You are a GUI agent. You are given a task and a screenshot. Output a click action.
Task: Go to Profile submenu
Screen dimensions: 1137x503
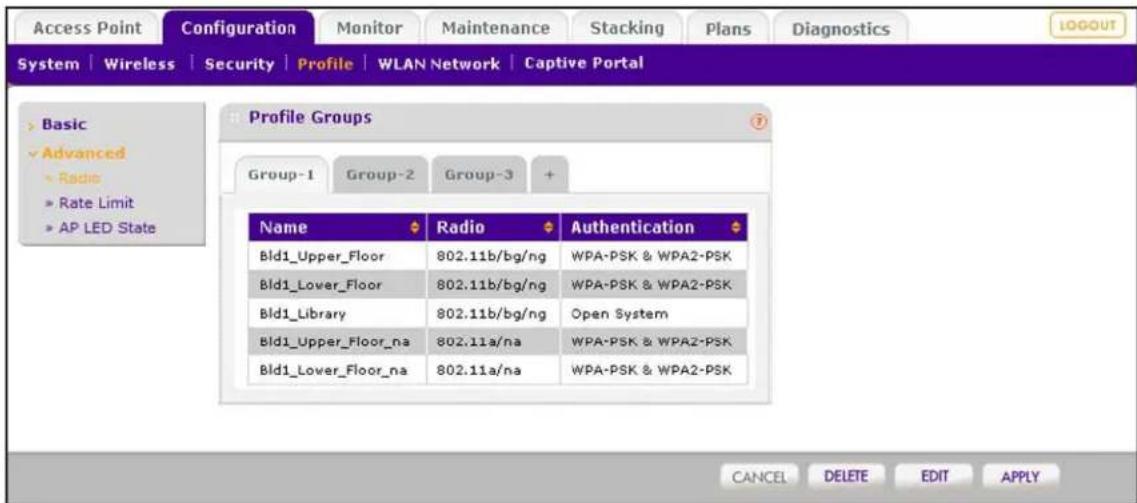pyautogui.click(x=325, y=64)
